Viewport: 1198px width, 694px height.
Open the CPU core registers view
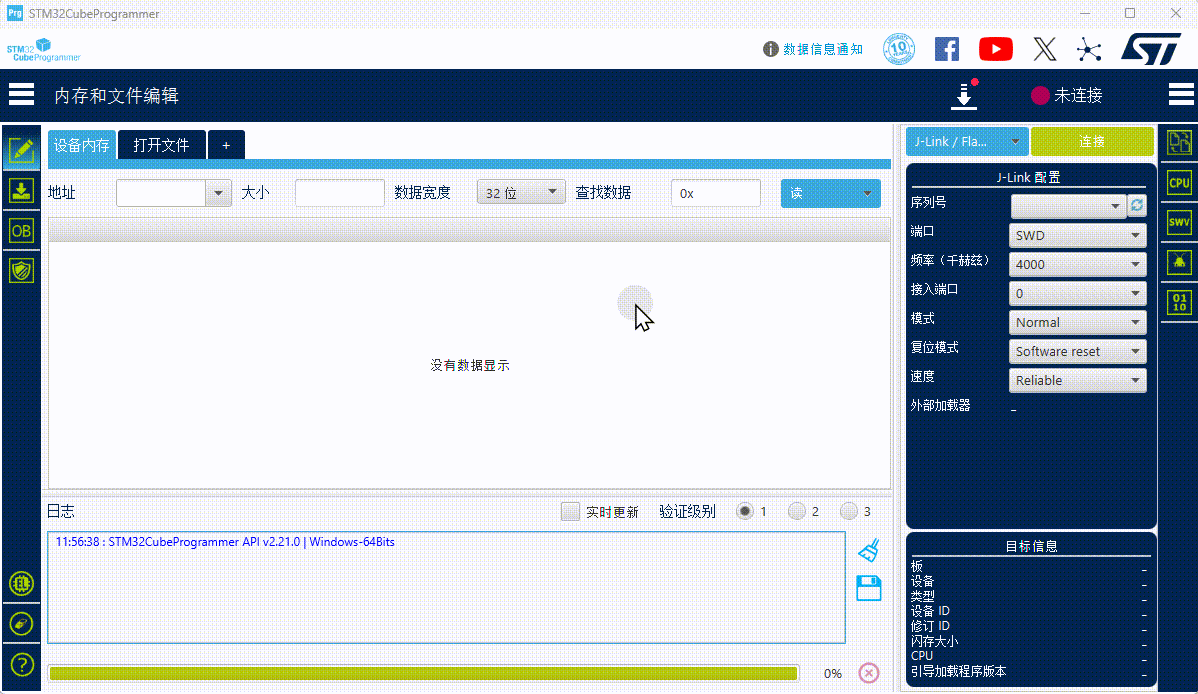pos(1178,183)
